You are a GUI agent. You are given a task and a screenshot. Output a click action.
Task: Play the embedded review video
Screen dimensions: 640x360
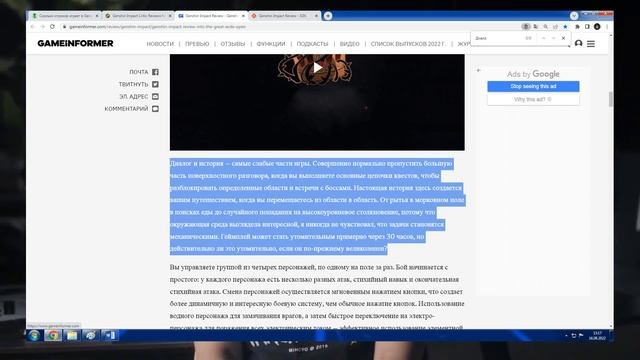318,68
